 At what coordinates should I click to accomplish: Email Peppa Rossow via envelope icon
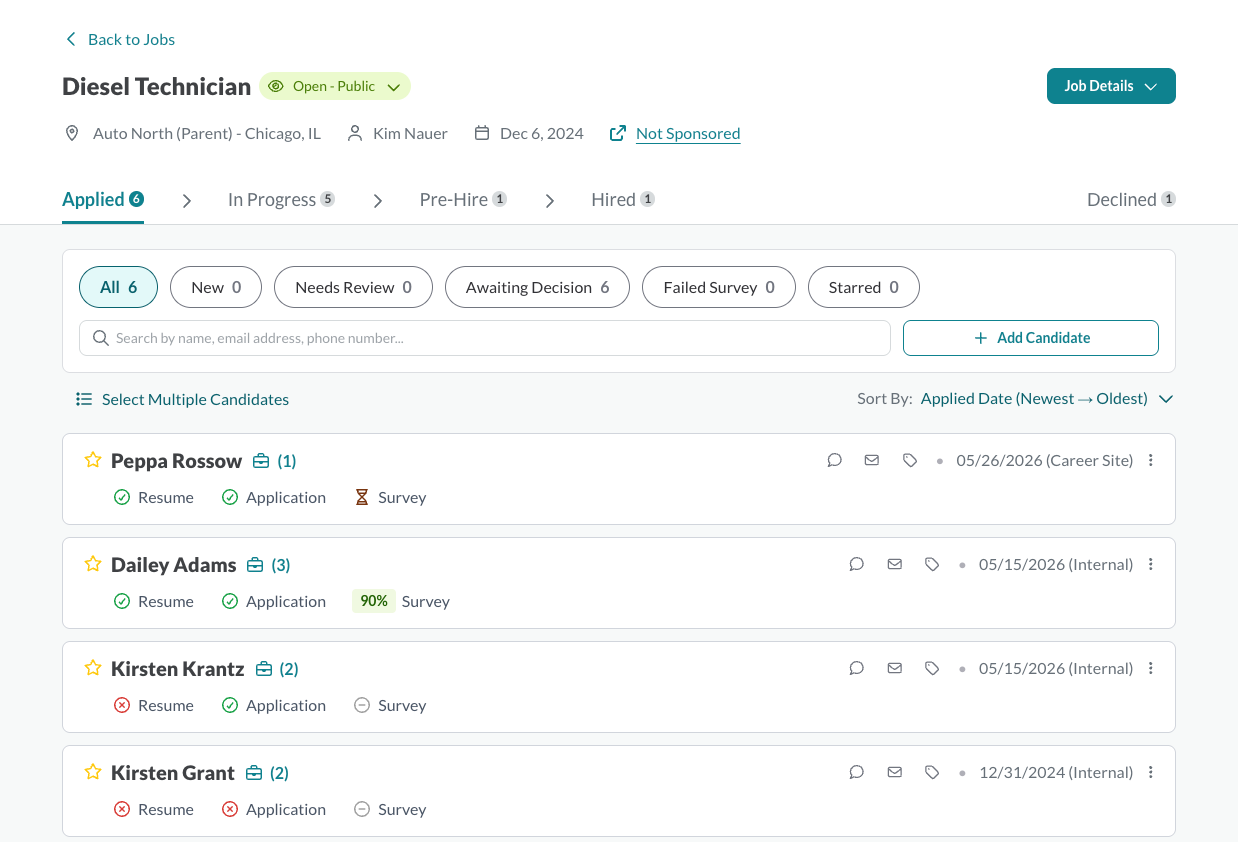tap(872, 460)
